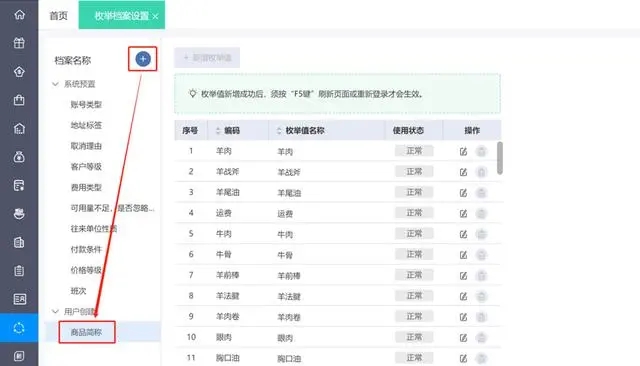Viewport: 640px width, 366px height.
Task: Open the shopping bag sidebar icon
Action: click(19, 100)
